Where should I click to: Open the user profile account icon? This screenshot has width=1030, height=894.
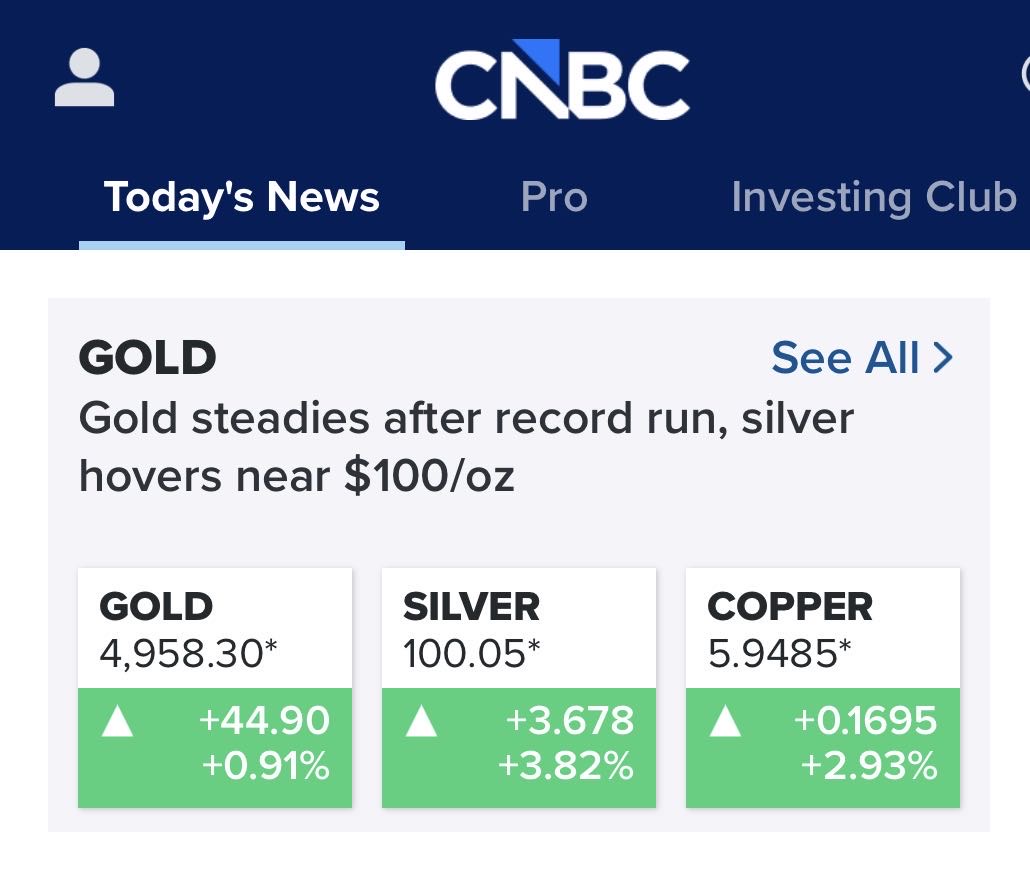(84, 79)
